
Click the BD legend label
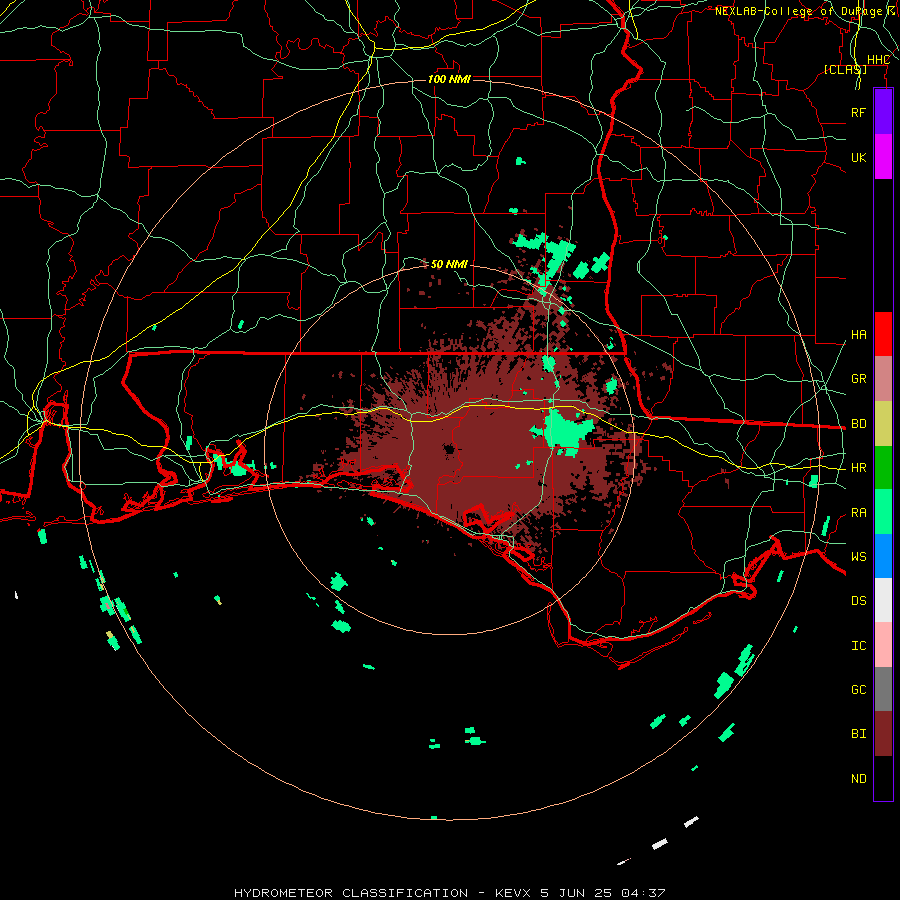point(858,424)
